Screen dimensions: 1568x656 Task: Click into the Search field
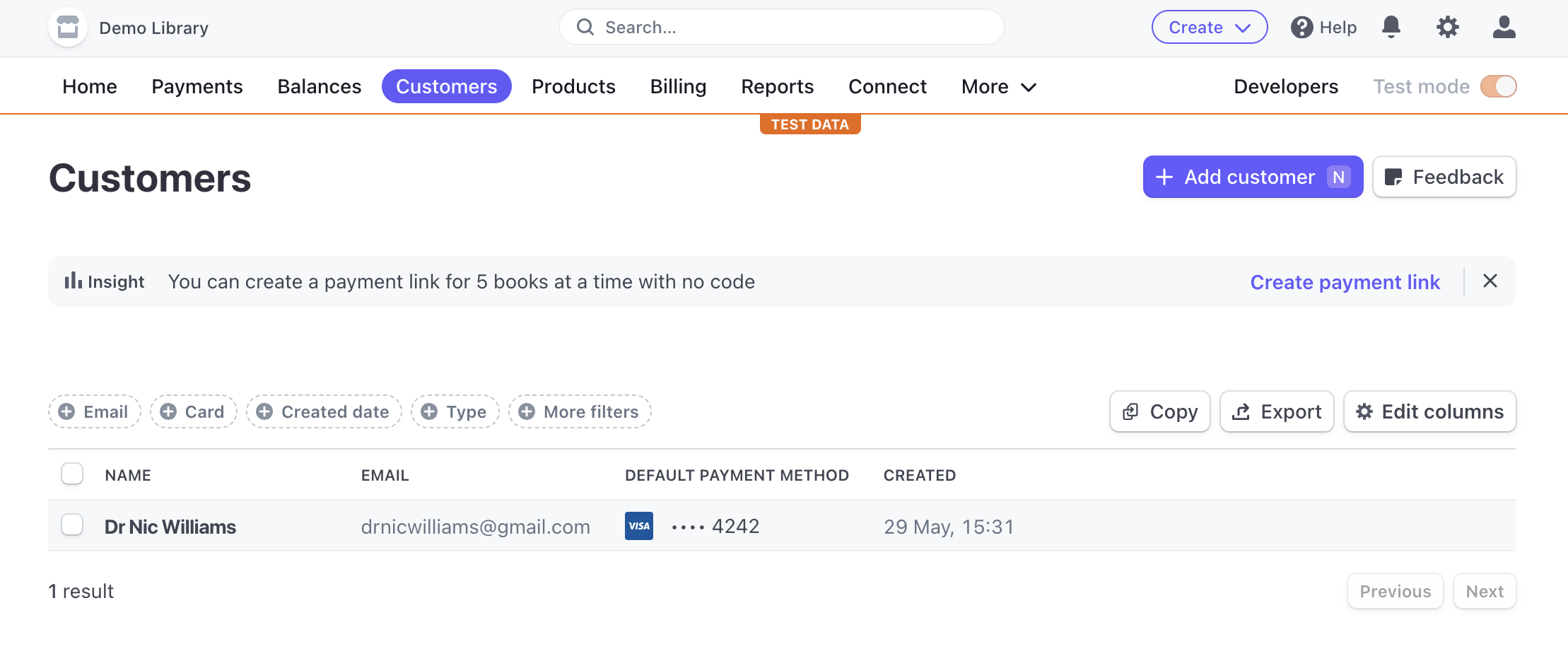(781, 27)
